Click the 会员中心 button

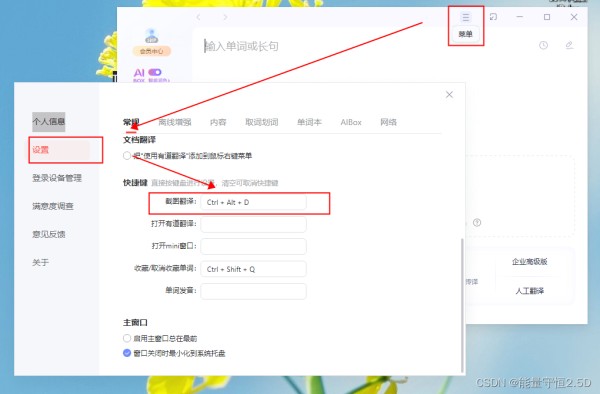152,51
